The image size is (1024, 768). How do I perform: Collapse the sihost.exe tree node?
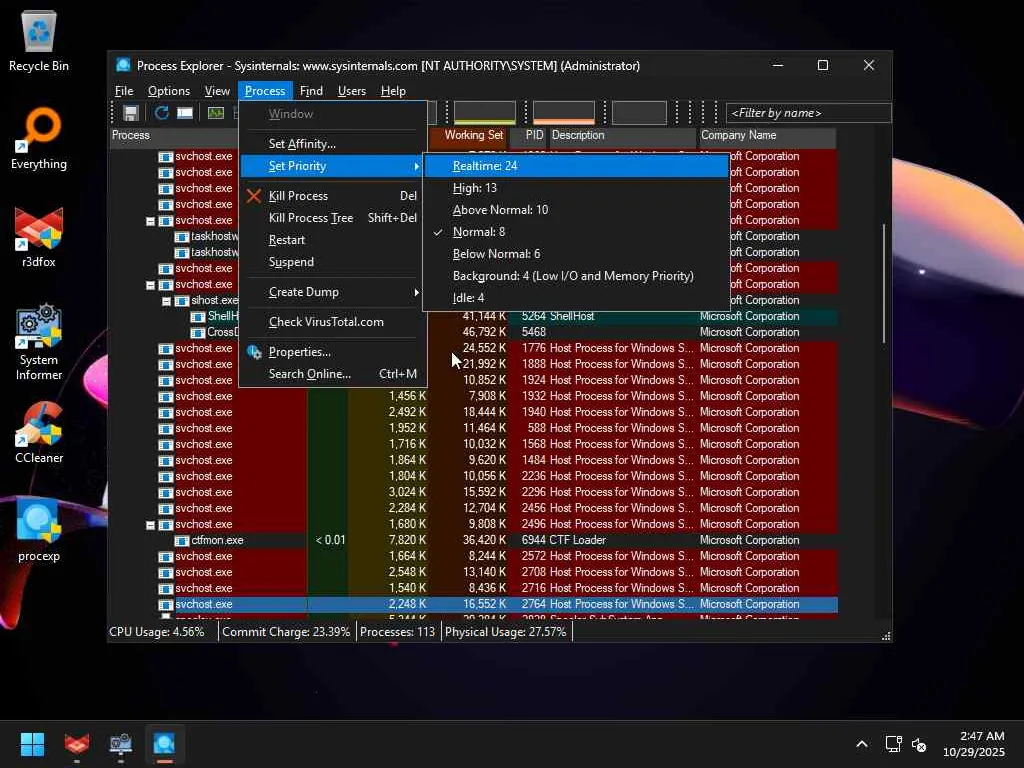pyautogui.click(x=166, y=301)
